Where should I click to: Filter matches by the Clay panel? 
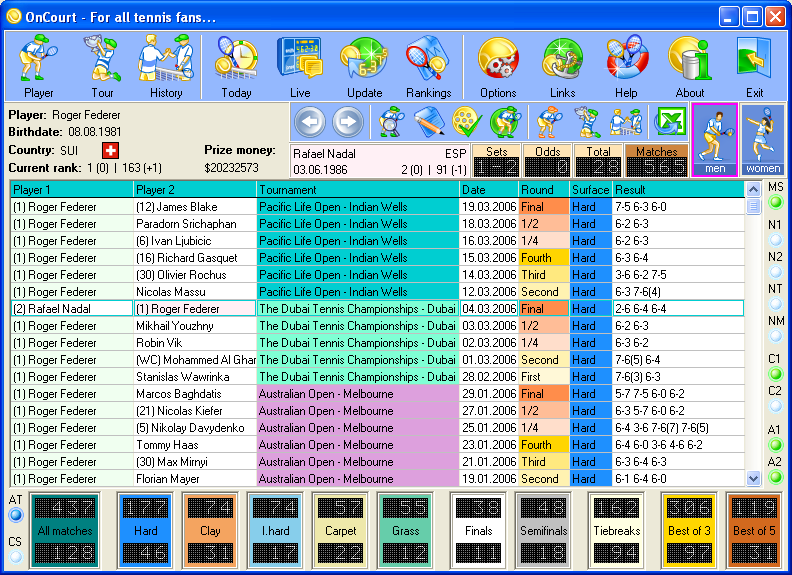click(x=210, y=531)
